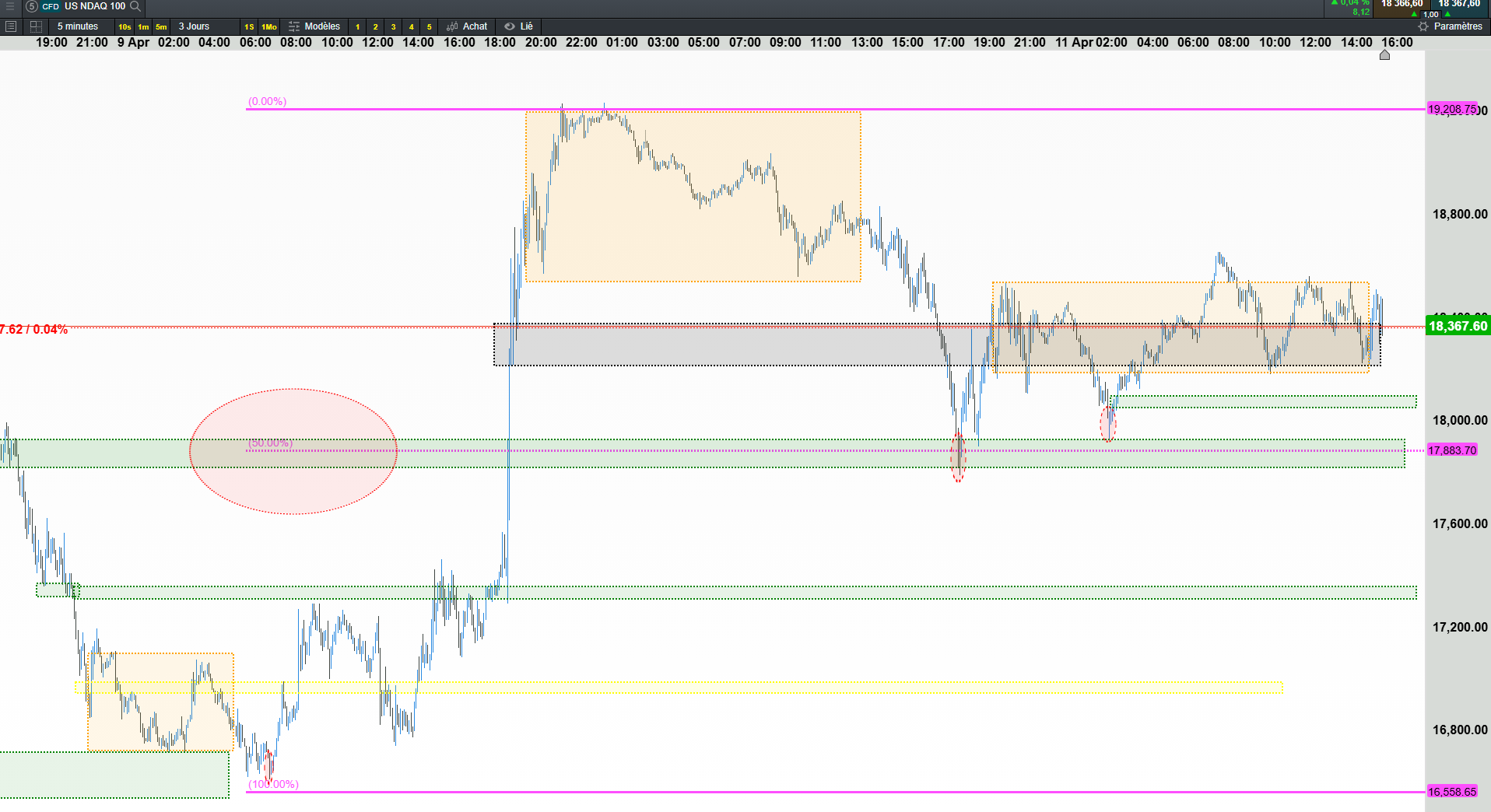Select the 16,558.65 Fibonacci price label
The image size is (1491, 812).
1452,792
